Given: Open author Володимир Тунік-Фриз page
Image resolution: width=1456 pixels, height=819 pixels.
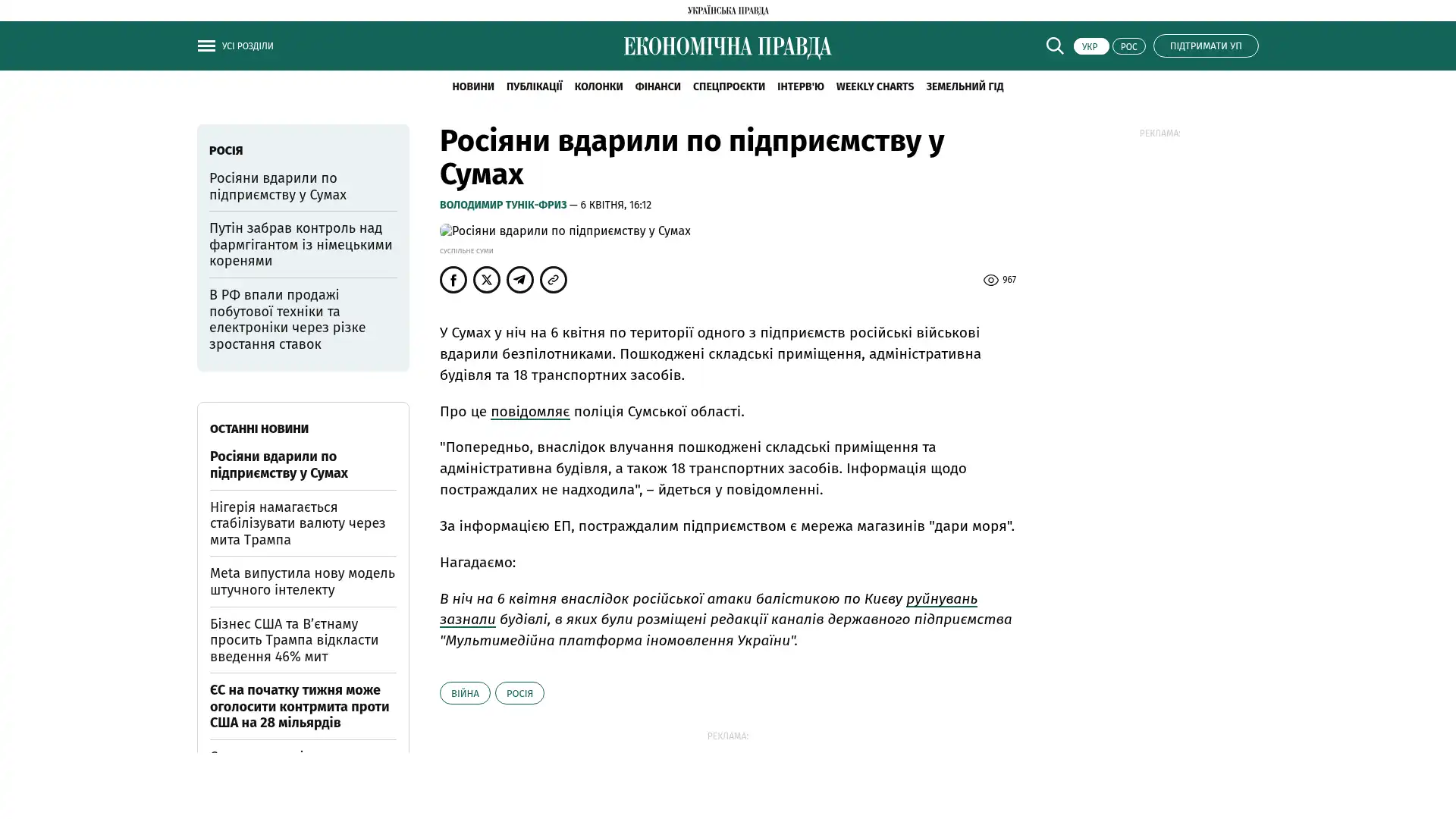Looking at the screenshot, I should pyautogui.click(x=503, y=205).
